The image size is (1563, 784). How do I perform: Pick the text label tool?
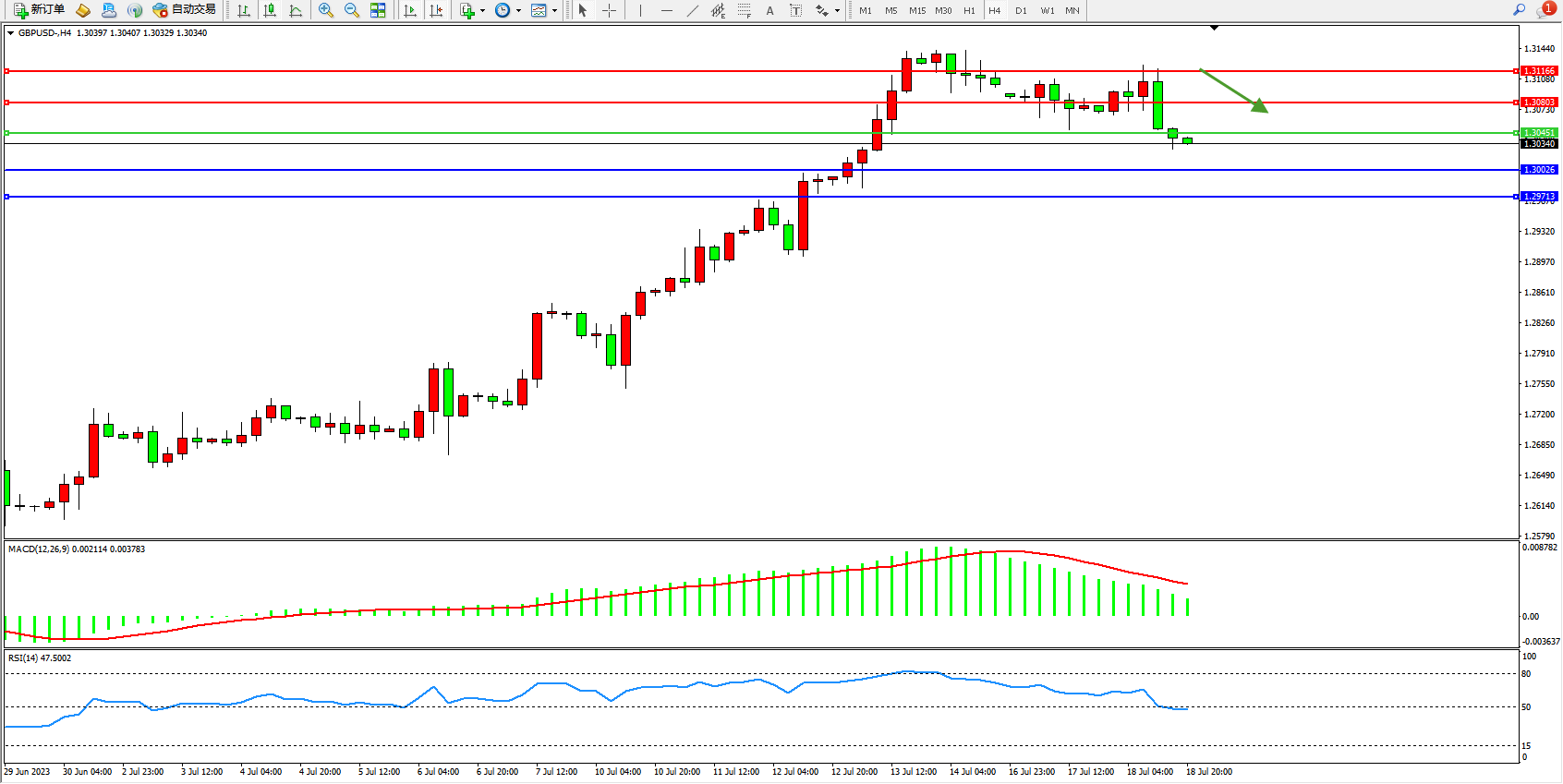(x=795, y=10)
